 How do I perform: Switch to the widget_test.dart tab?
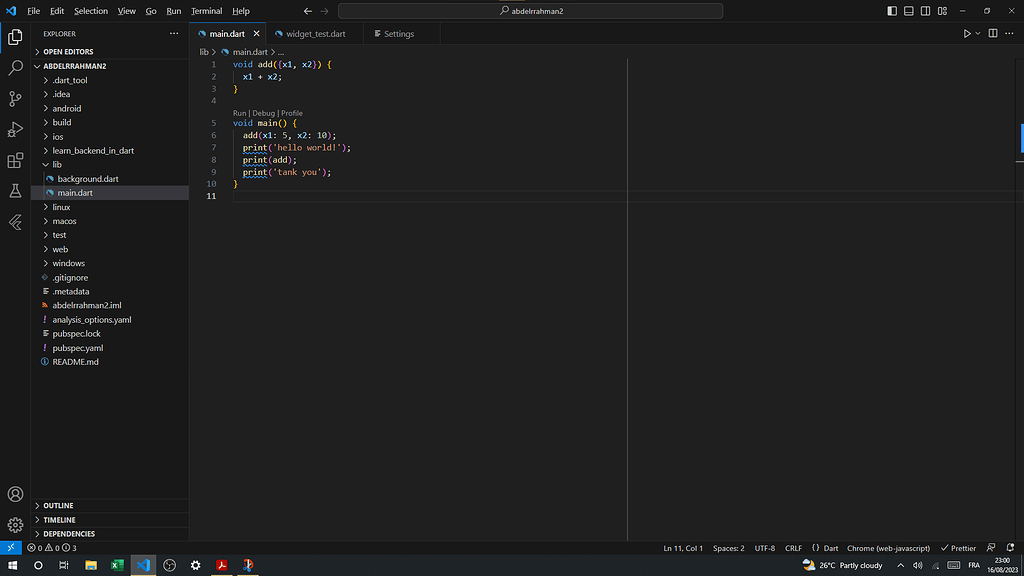pyautogui.click(x=315, y=34)
